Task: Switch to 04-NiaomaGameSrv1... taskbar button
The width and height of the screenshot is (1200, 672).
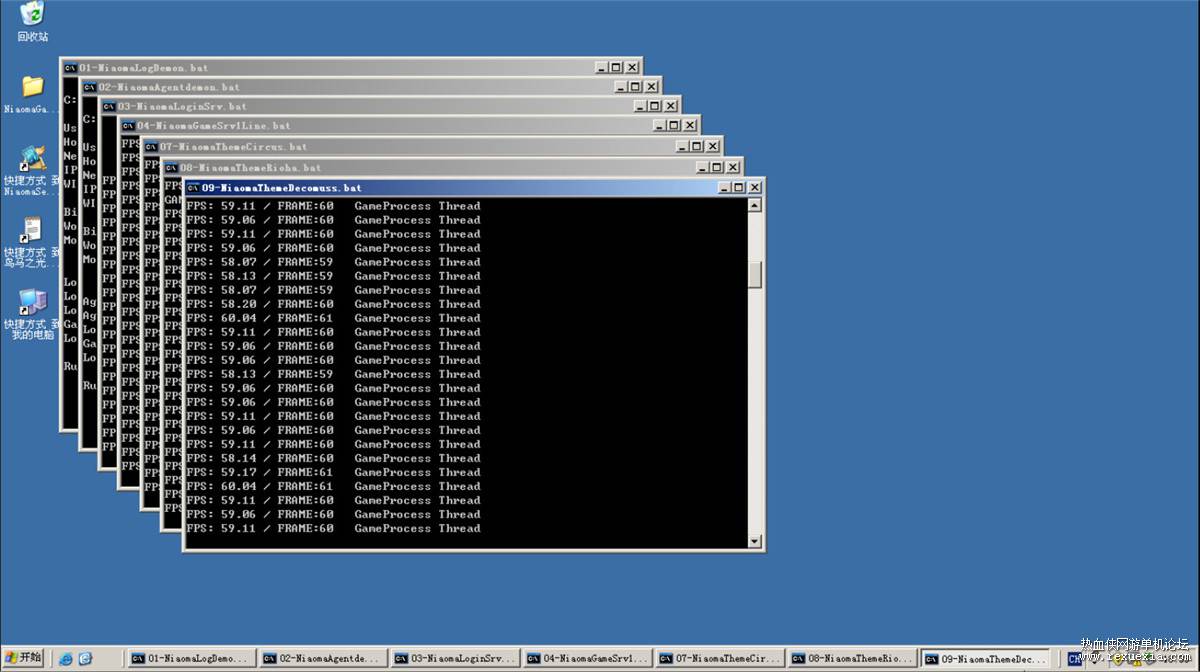Action: 587,659
